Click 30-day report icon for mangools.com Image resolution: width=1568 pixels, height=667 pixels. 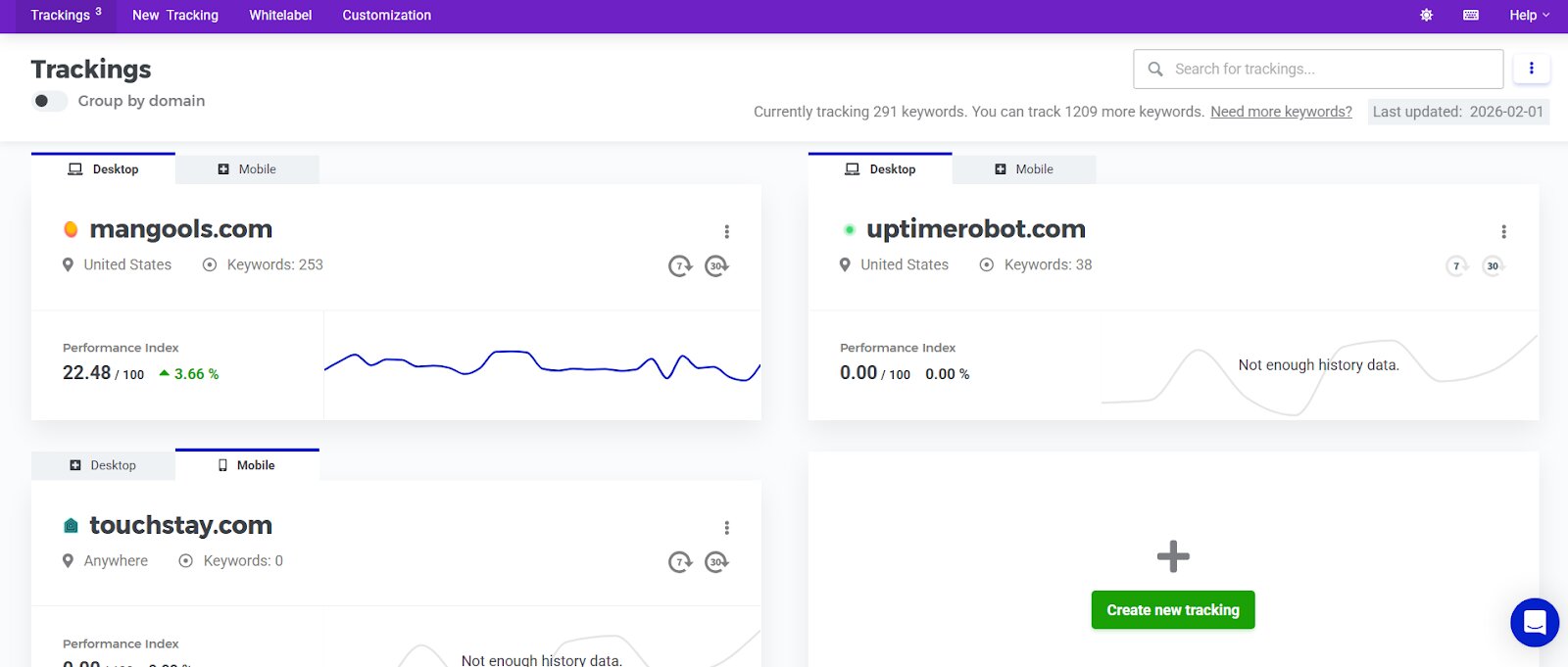[x=717, y=265]
